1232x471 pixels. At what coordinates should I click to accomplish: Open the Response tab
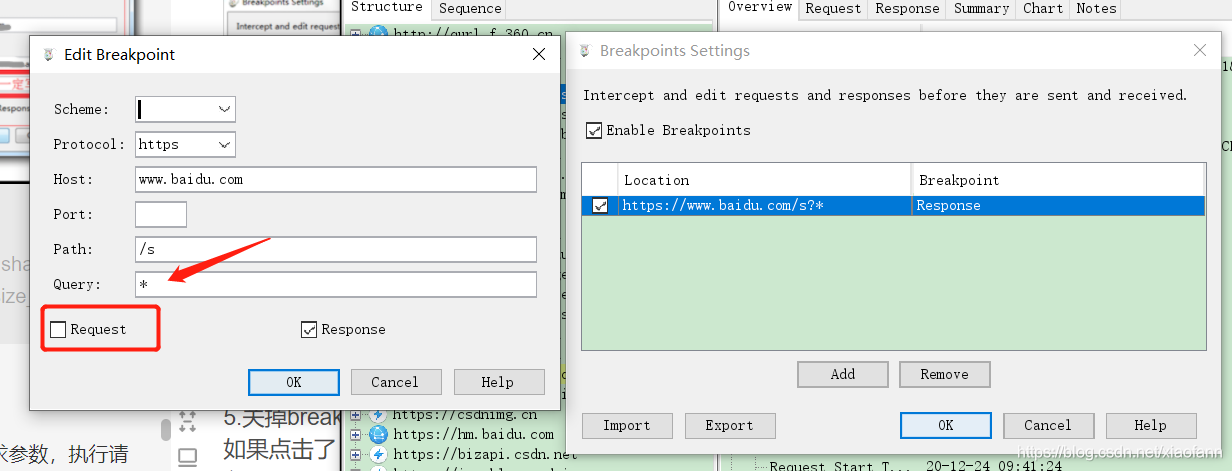[907, 9]
